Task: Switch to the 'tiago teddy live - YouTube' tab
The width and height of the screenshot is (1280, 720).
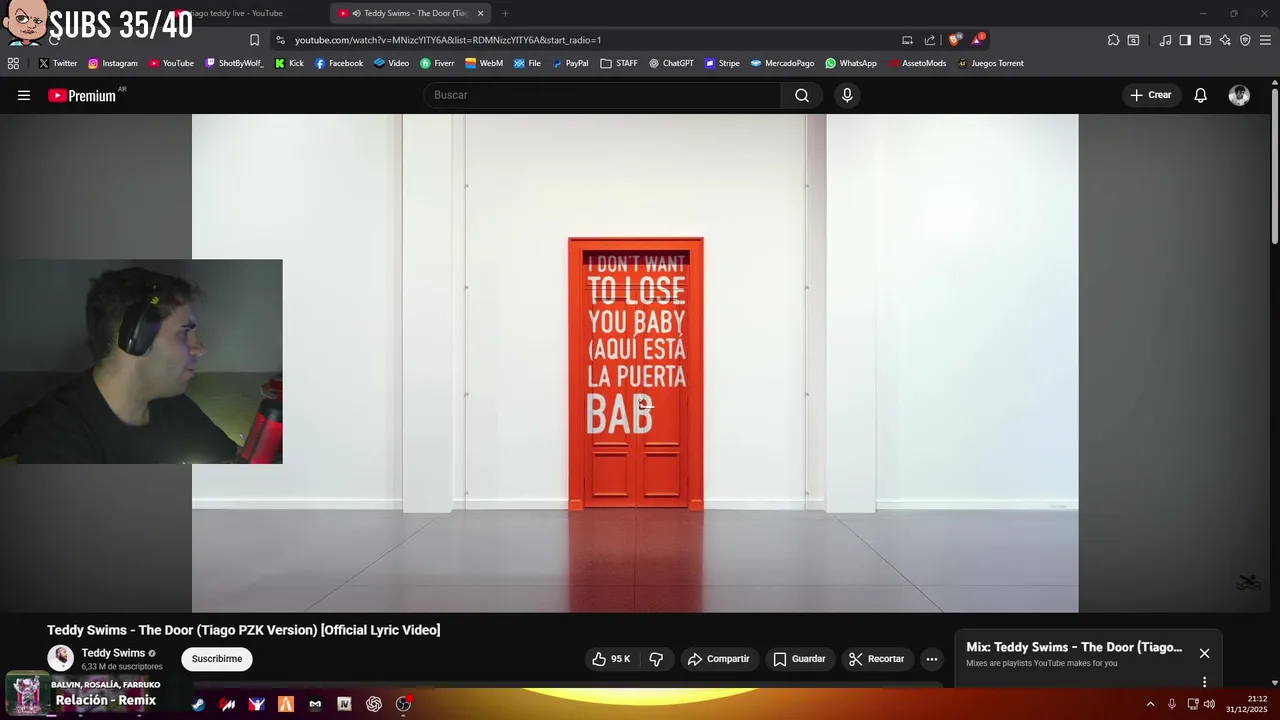Action: click(x=235, y=13)
